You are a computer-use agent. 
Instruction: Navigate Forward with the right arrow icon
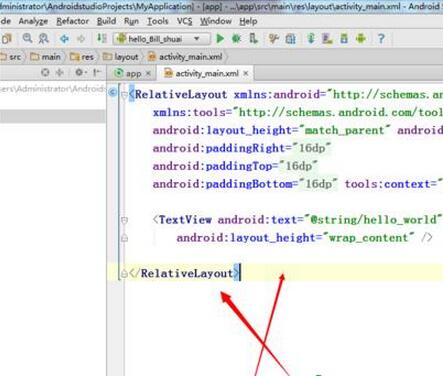pyautogui.click(x=81, y=39)
